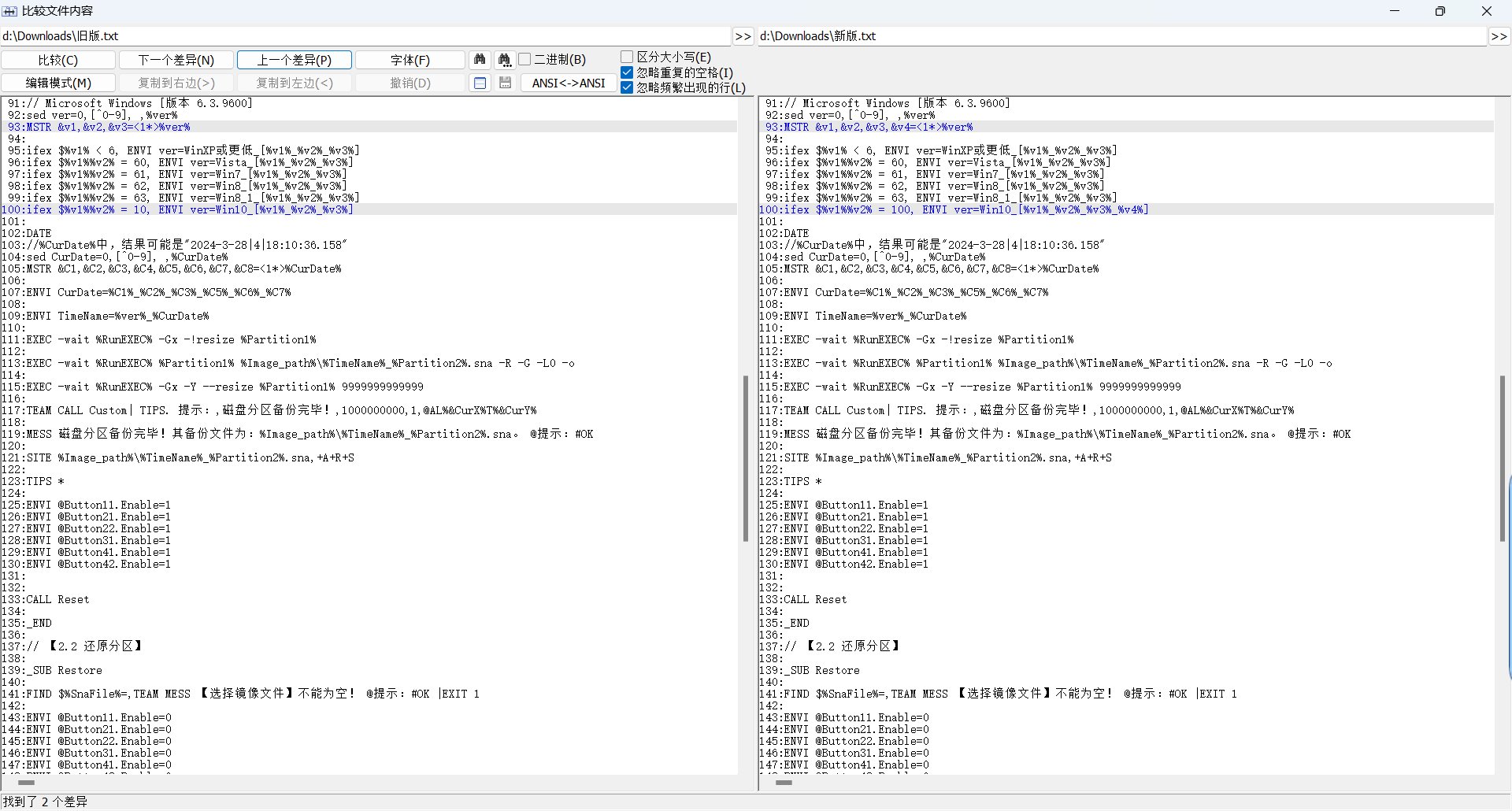The height and width of the screenshot is (811, 1512).
Task: Click the binoculars Find icon
Action: pyautogui.click(x=480, y=60)
